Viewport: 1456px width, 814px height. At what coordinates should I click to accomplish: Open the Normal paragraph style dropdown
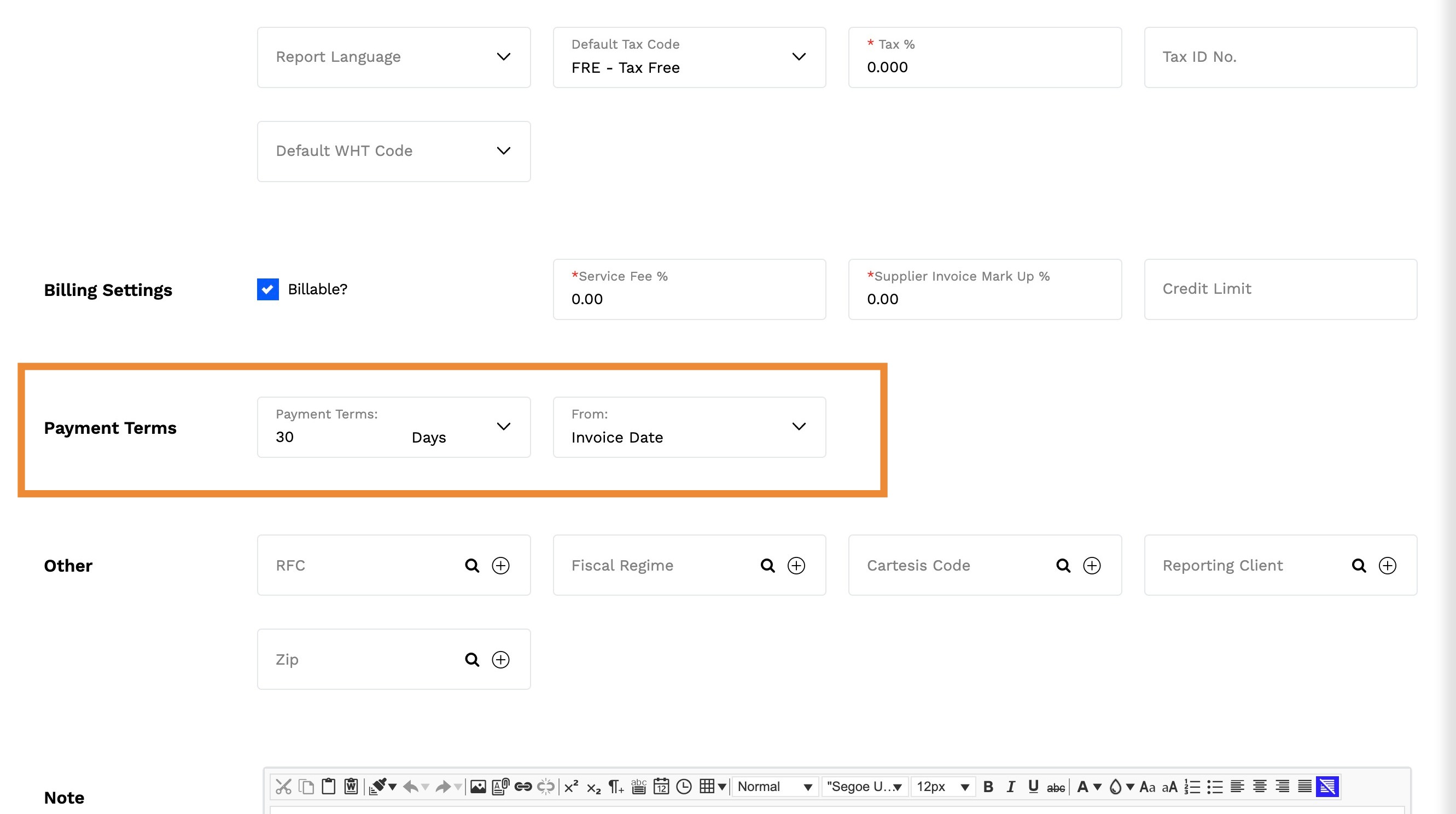775,786
